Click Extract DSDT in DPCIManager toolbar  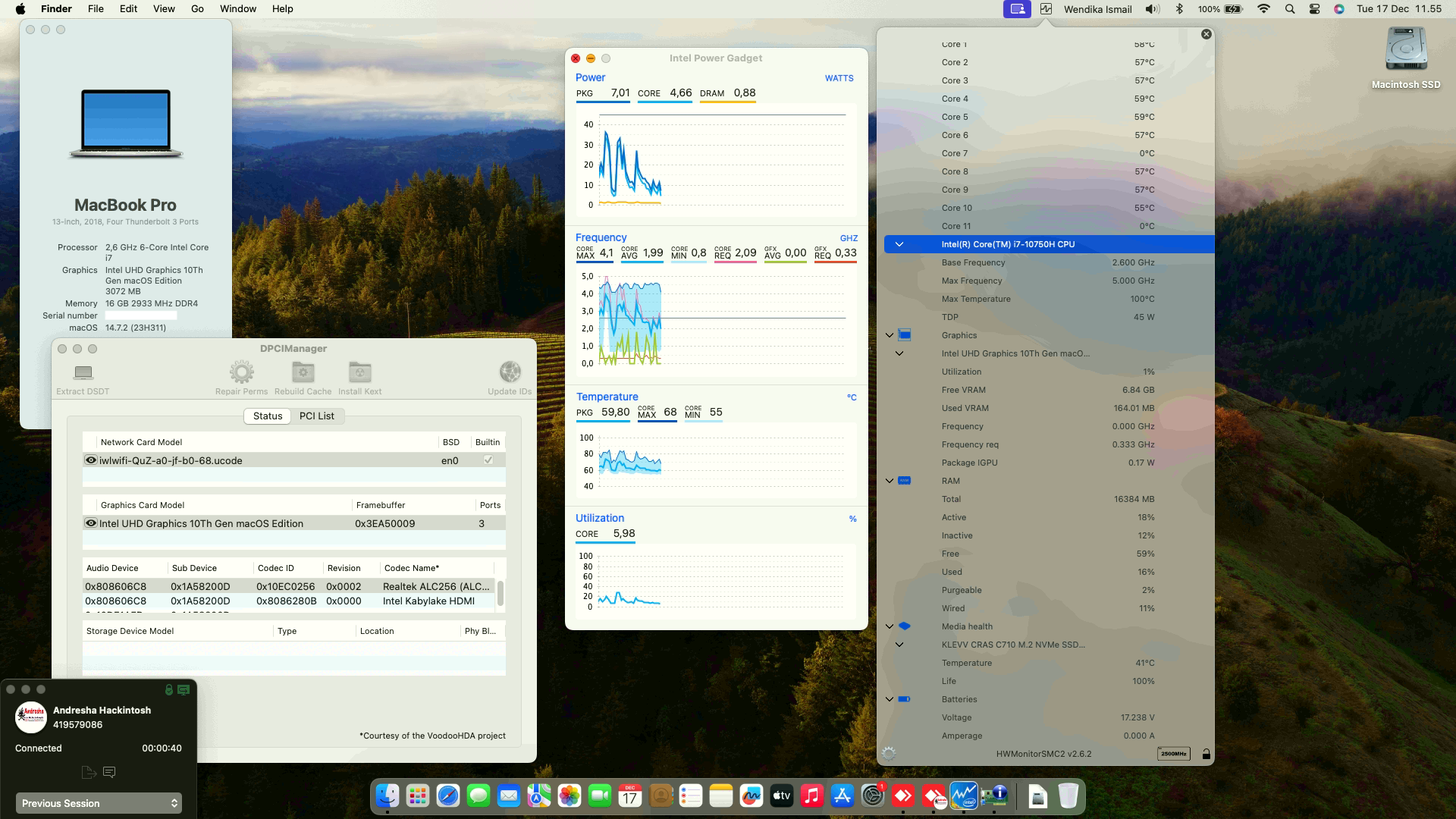click(82, 377)
